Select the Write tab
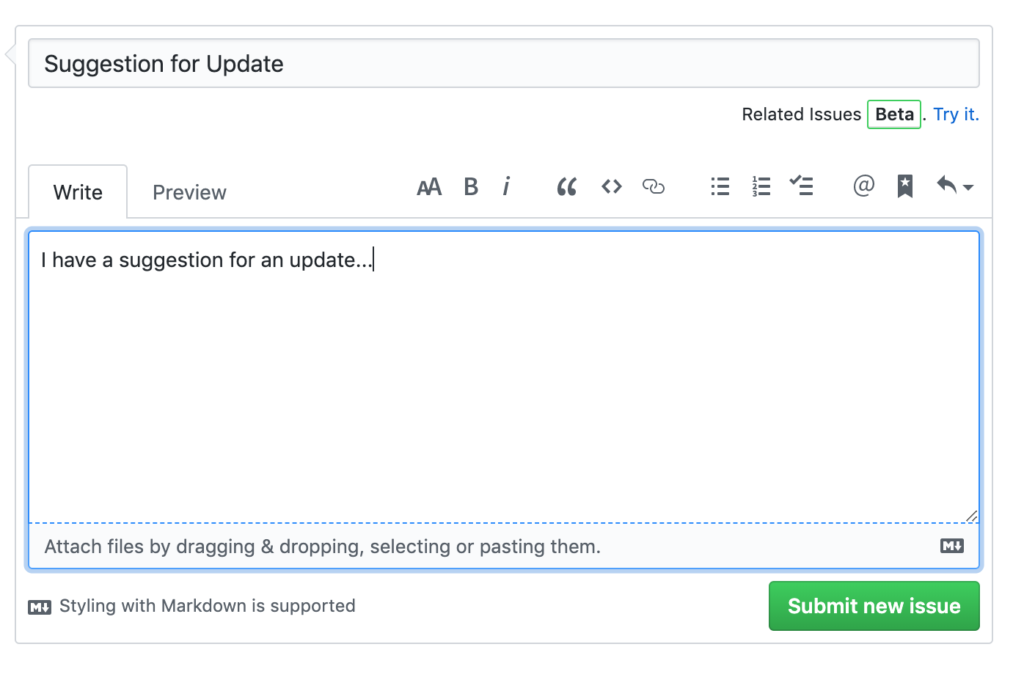Viewport: 1024px width, 691px height. 77,192
